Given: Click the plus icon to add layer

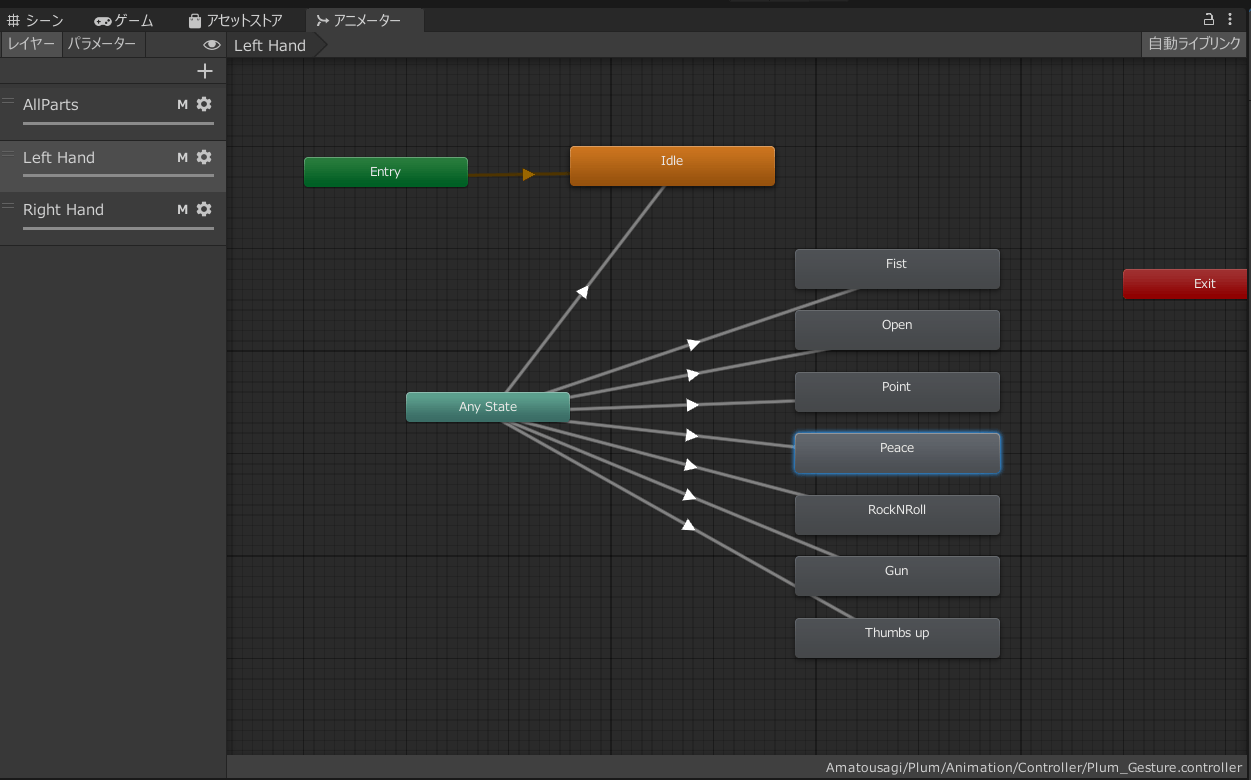Looking at the screenshot, I should pyautogui.click(x=205, y=71).
